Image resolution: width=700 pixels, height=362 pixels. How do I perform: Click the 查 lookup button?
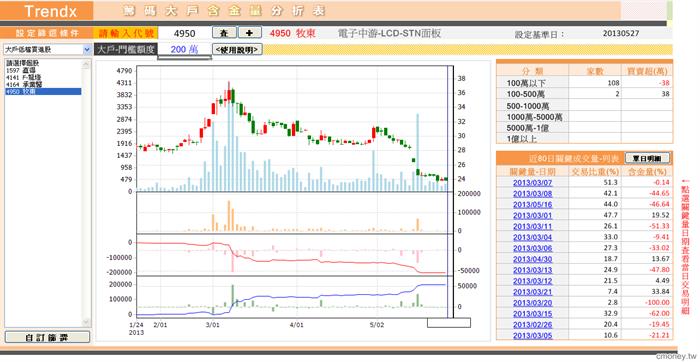point(224,33)
